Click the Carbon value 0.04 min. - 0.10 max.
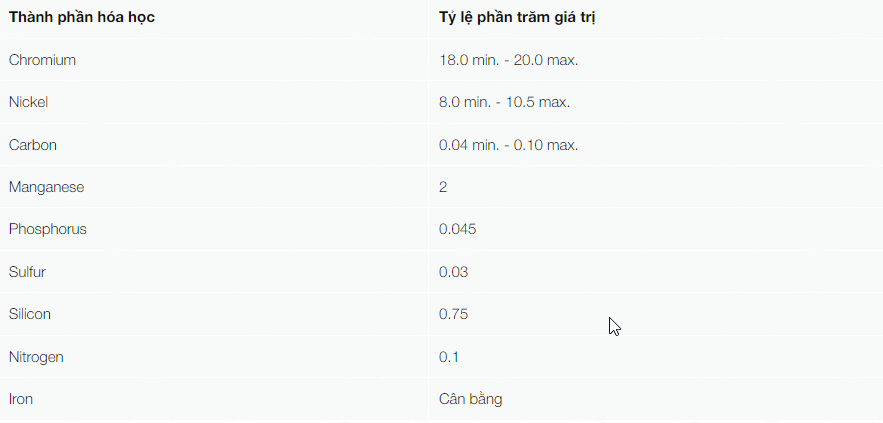The height and width of the screenshot is (423, 883). click(509, 145)
